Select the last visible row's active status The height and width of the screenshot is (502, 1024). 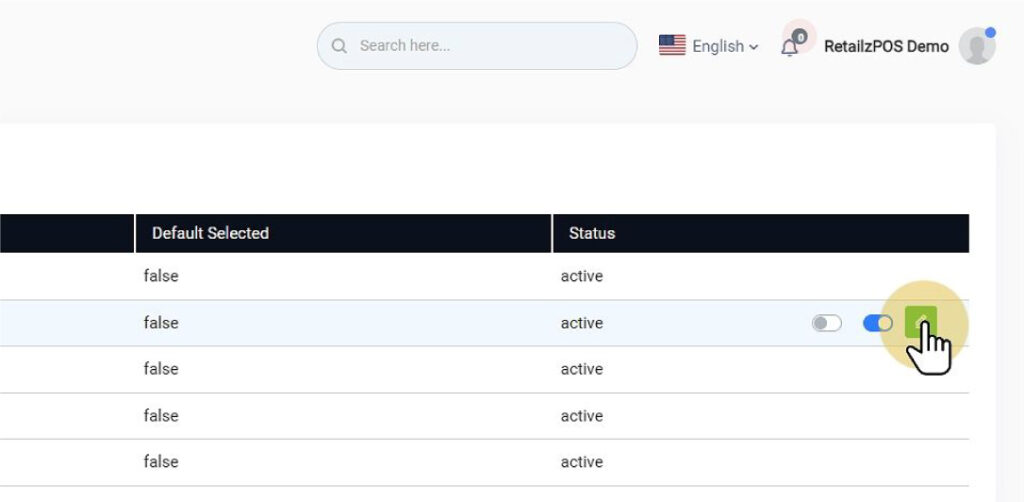(581, 462)
